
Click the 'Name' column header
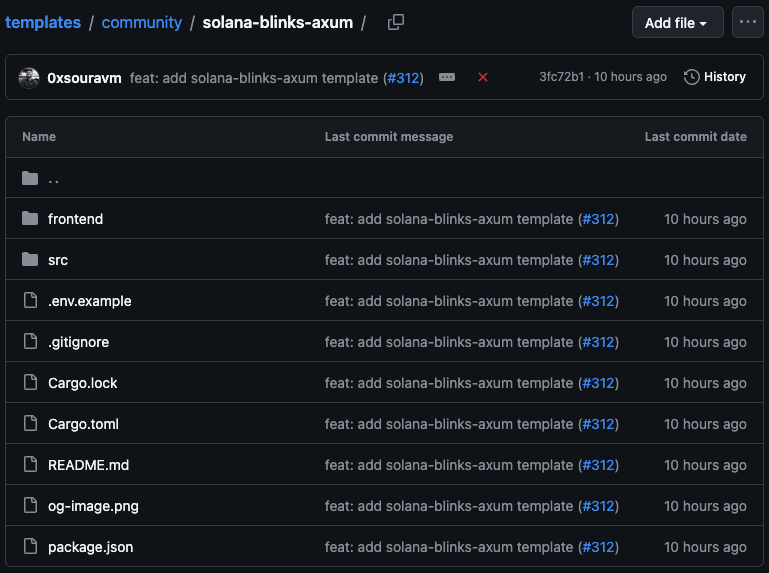(x=39, y=137)
